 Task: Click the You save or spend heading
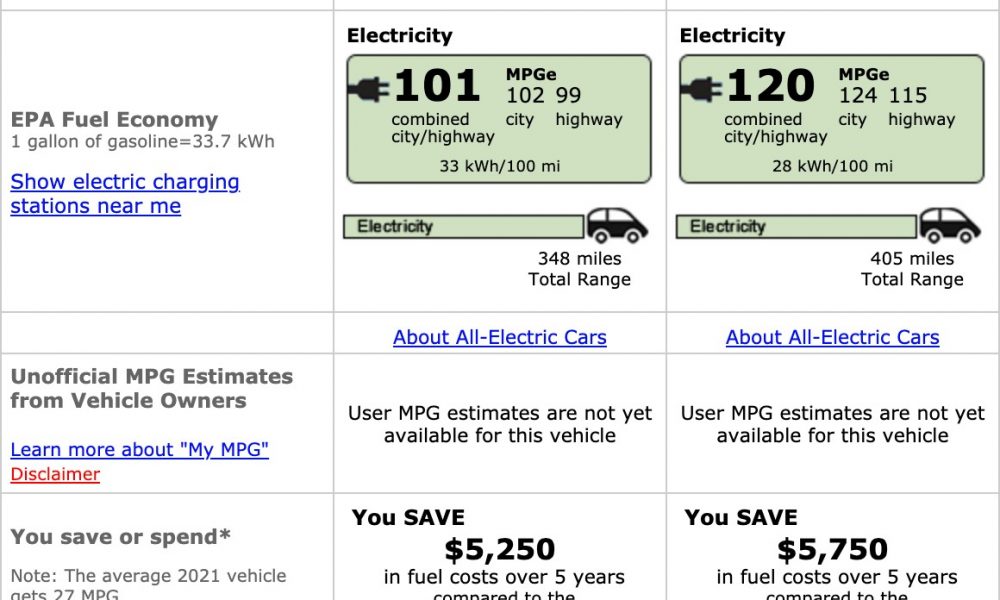point(121,537)
